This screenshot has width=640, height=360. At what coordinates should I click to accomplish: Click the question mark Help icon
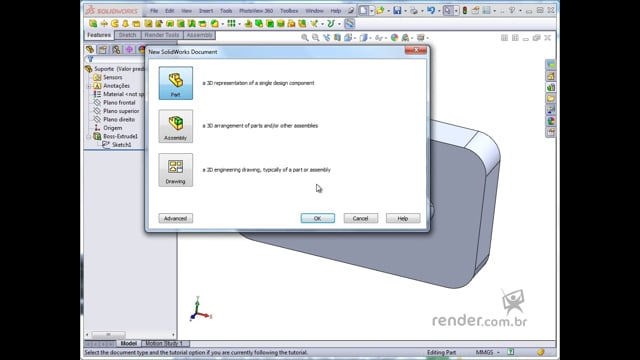pos(512,11)
